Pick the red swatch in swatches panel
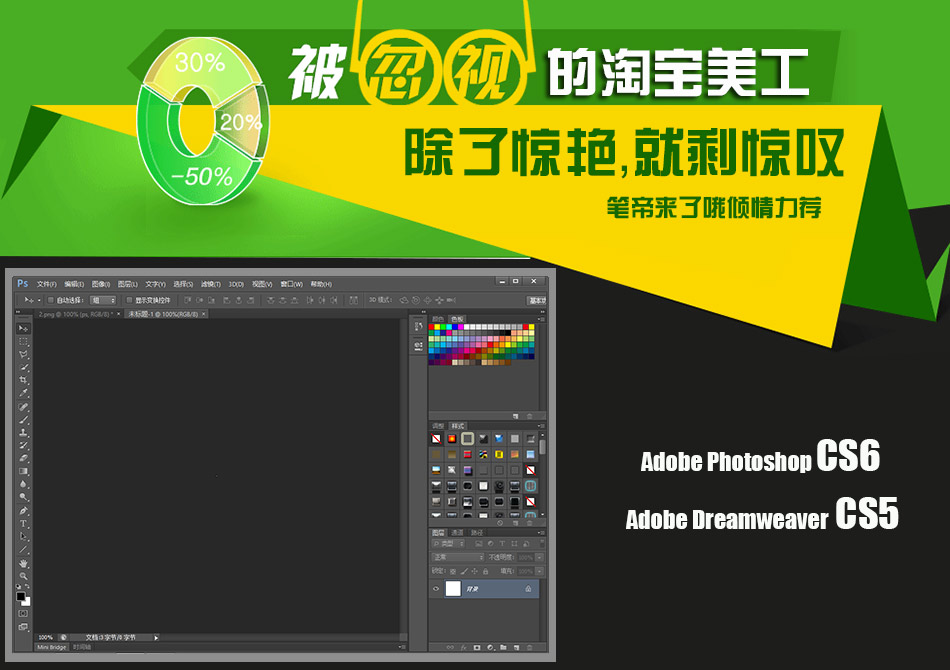 (x=431, y=327)
